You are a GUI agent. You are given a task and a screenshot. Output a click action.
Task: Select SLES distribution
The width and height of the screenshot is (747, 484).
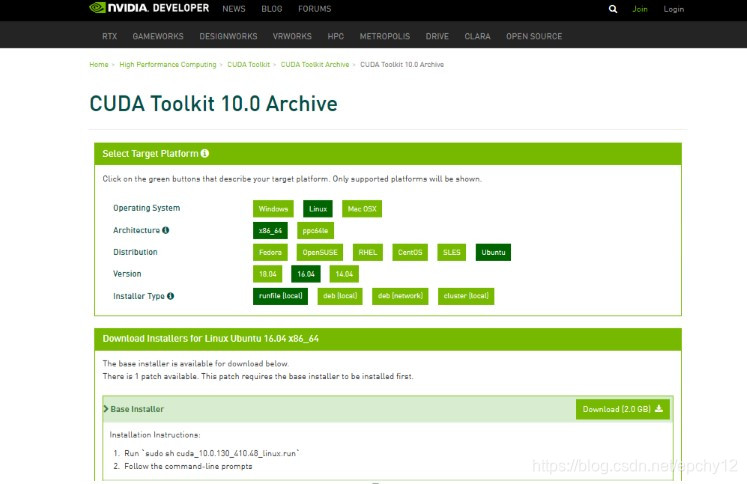click(452, 252)
